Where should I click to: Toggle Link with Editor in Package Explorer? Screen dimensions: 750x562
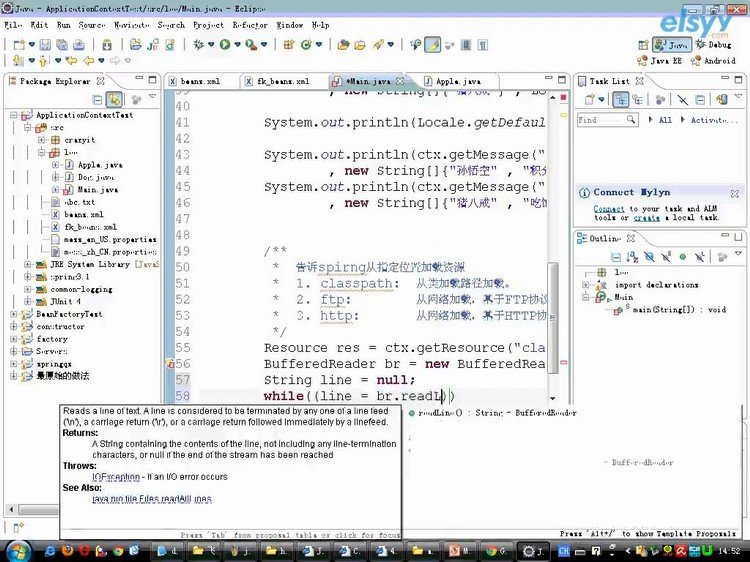click(114, 99)
